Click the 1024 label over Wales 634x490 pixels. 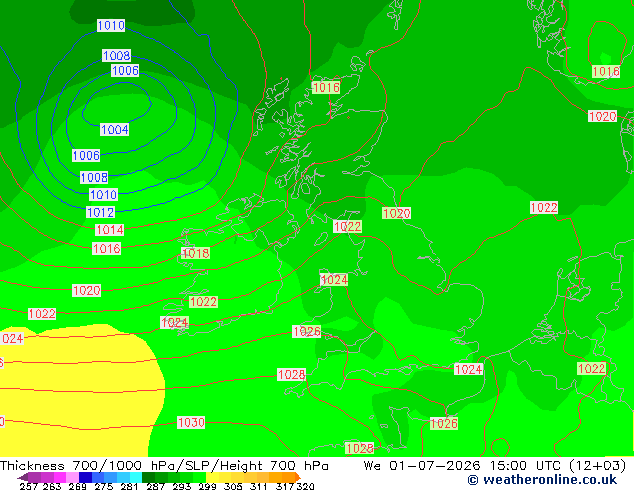coord(334,279)
